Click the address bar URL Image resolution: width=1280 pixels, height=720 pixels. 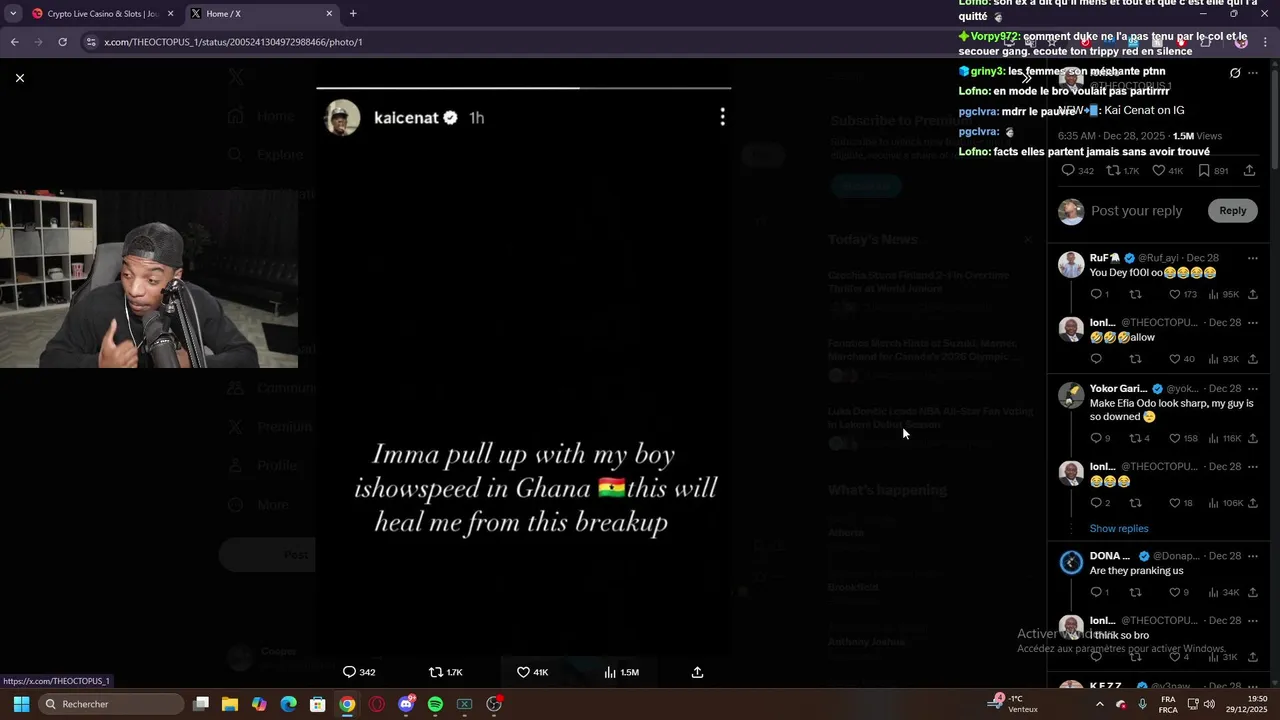(233, 42)
